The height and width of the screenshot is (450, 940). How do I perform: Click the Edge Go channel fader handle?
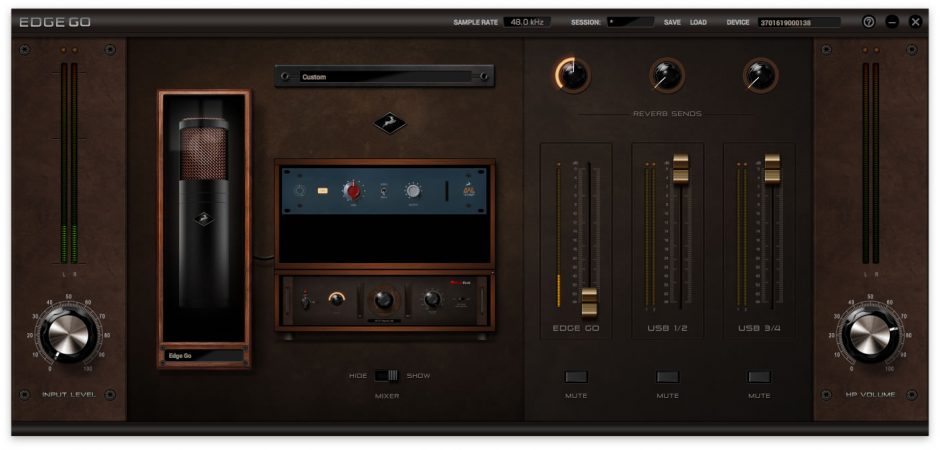point(589,302)
